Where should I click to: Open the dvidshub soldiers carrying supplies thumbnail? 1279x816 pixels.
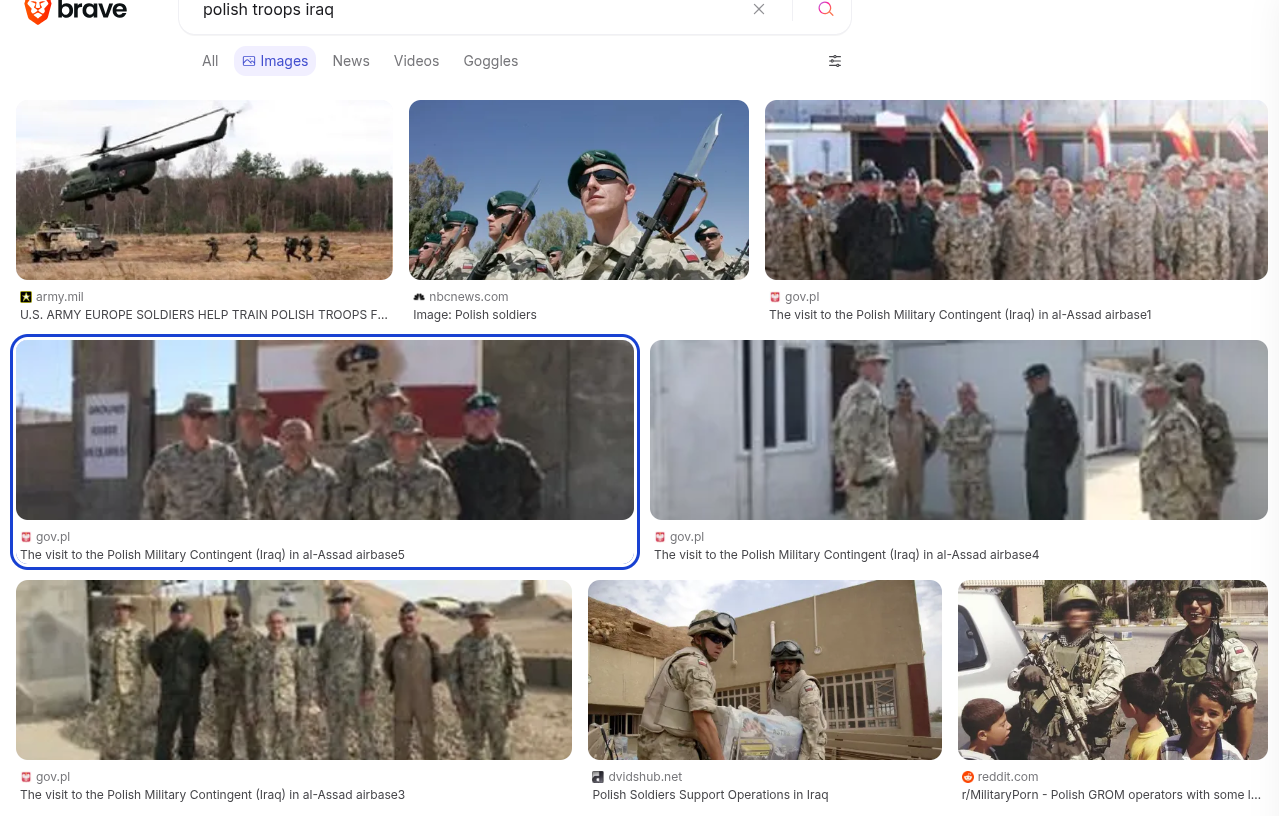pos(765,670)
